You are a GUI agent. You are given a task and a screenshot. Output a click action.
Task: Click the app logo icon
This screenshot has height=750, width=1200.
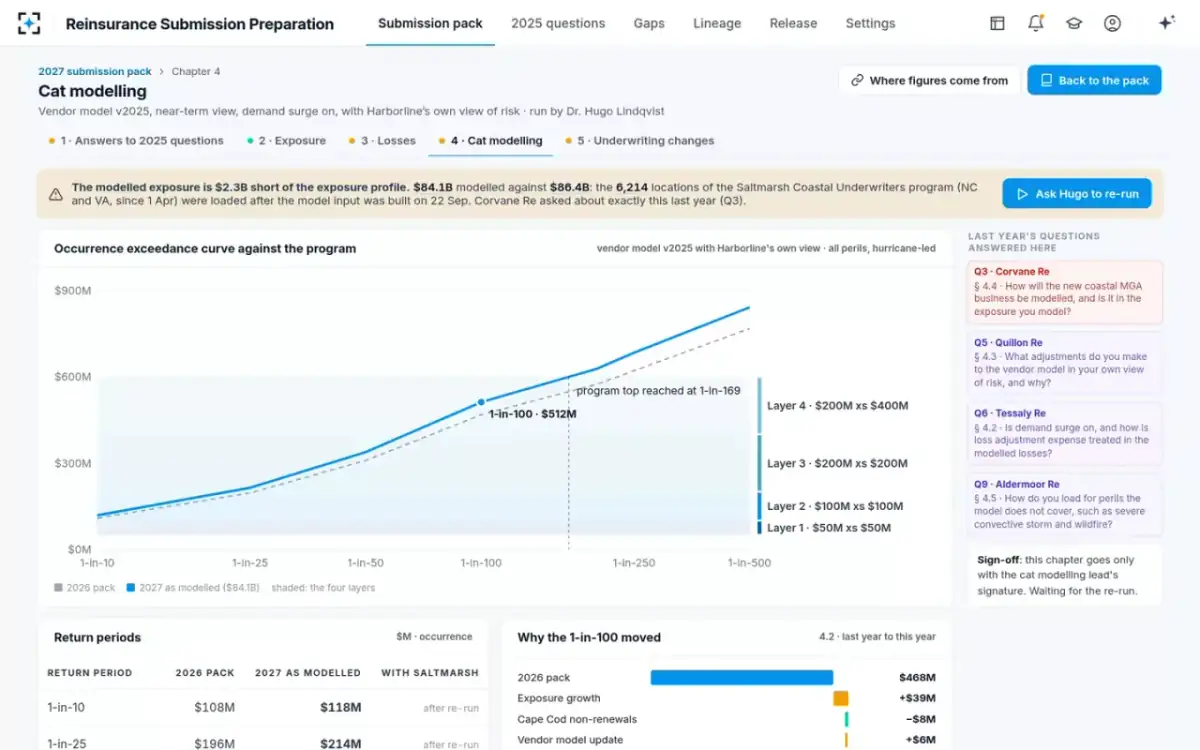click(30, 23)
